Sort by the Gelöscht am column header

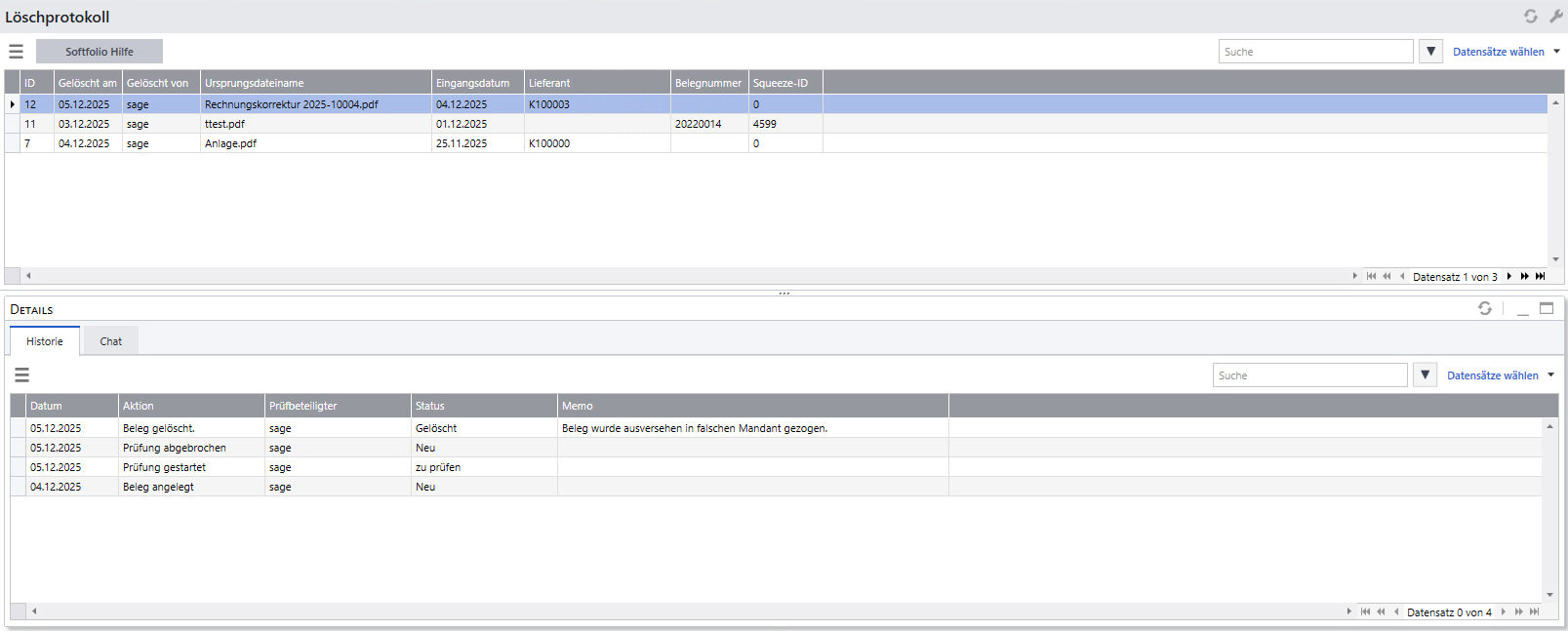tap(87, 83)
